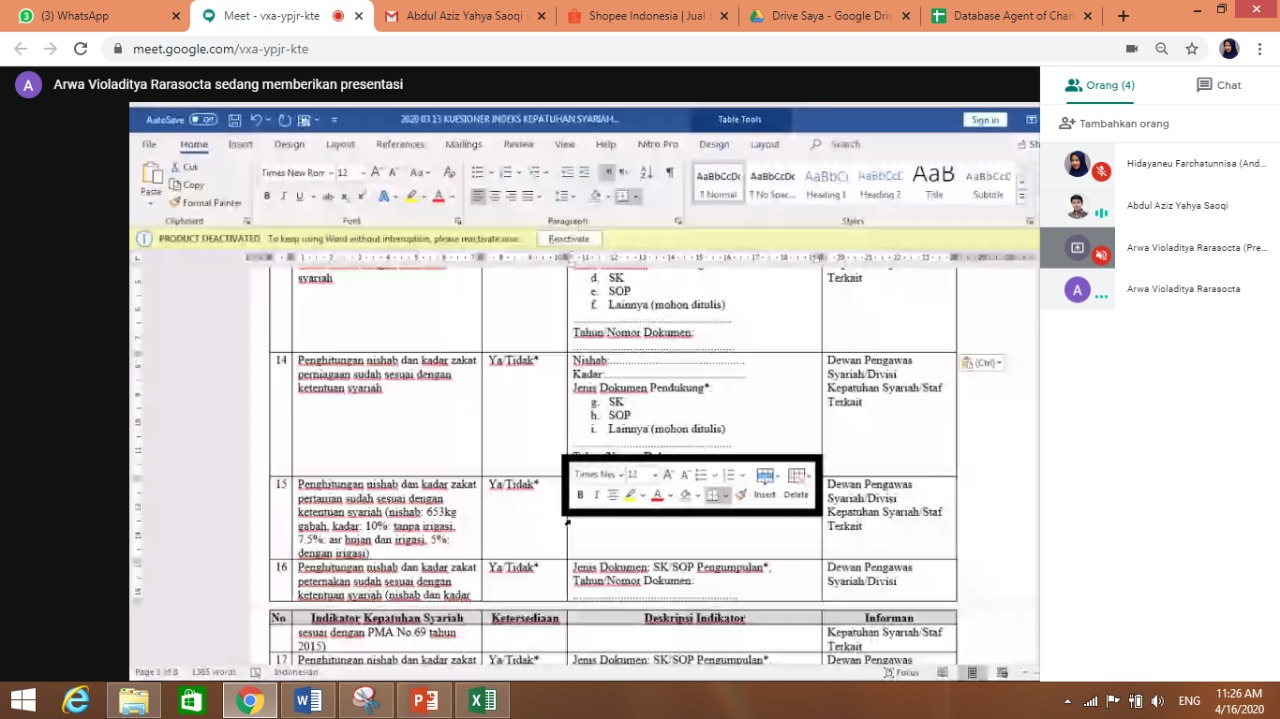The width and height of the screenshot is (1280, 719).
Task: Open the Chrome zoom indicator icon
Action: click(x=1162, y=49)
